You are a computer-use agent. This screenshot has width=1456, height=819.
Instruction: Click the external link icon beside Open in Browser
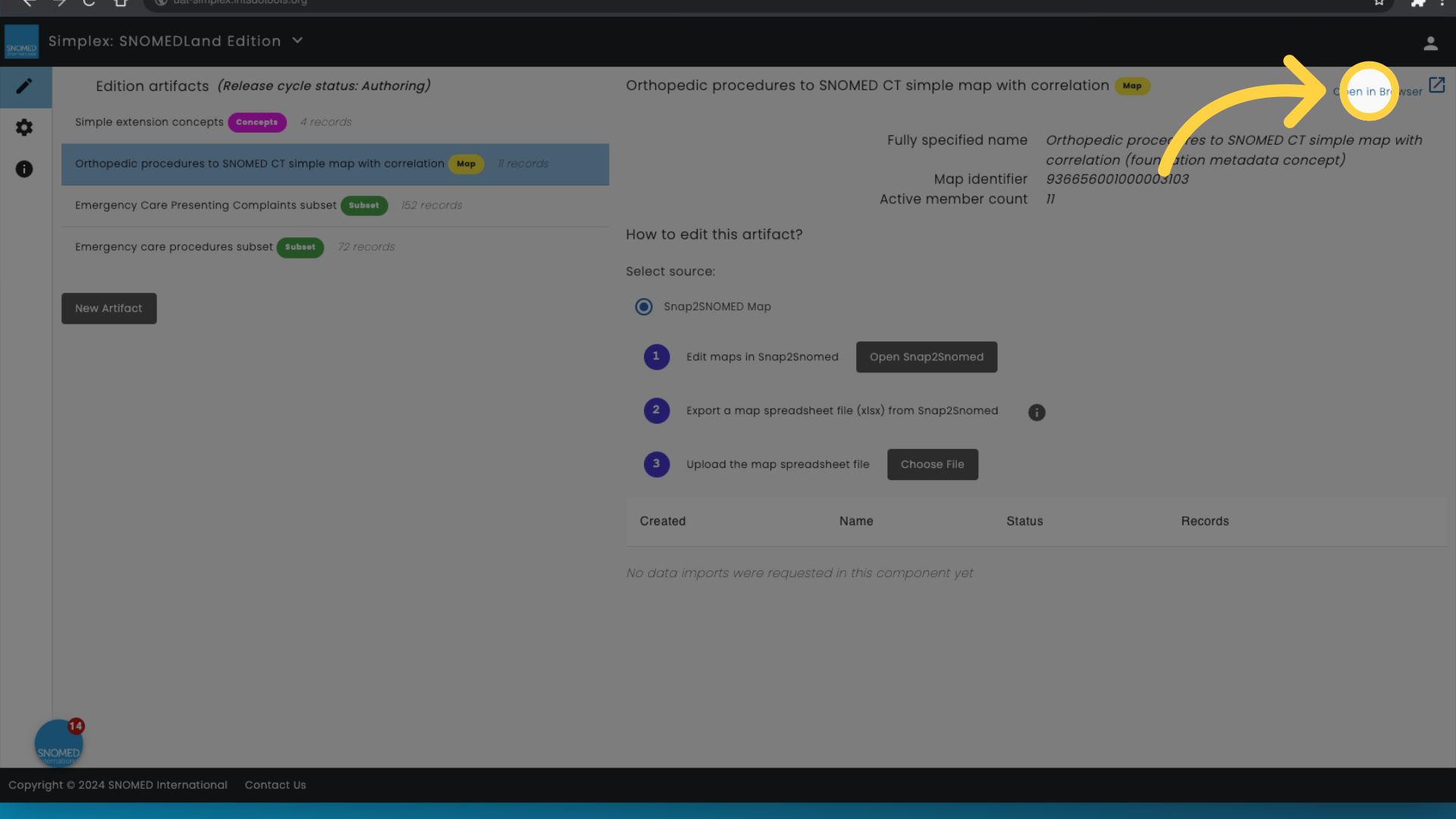(1437, 85)
